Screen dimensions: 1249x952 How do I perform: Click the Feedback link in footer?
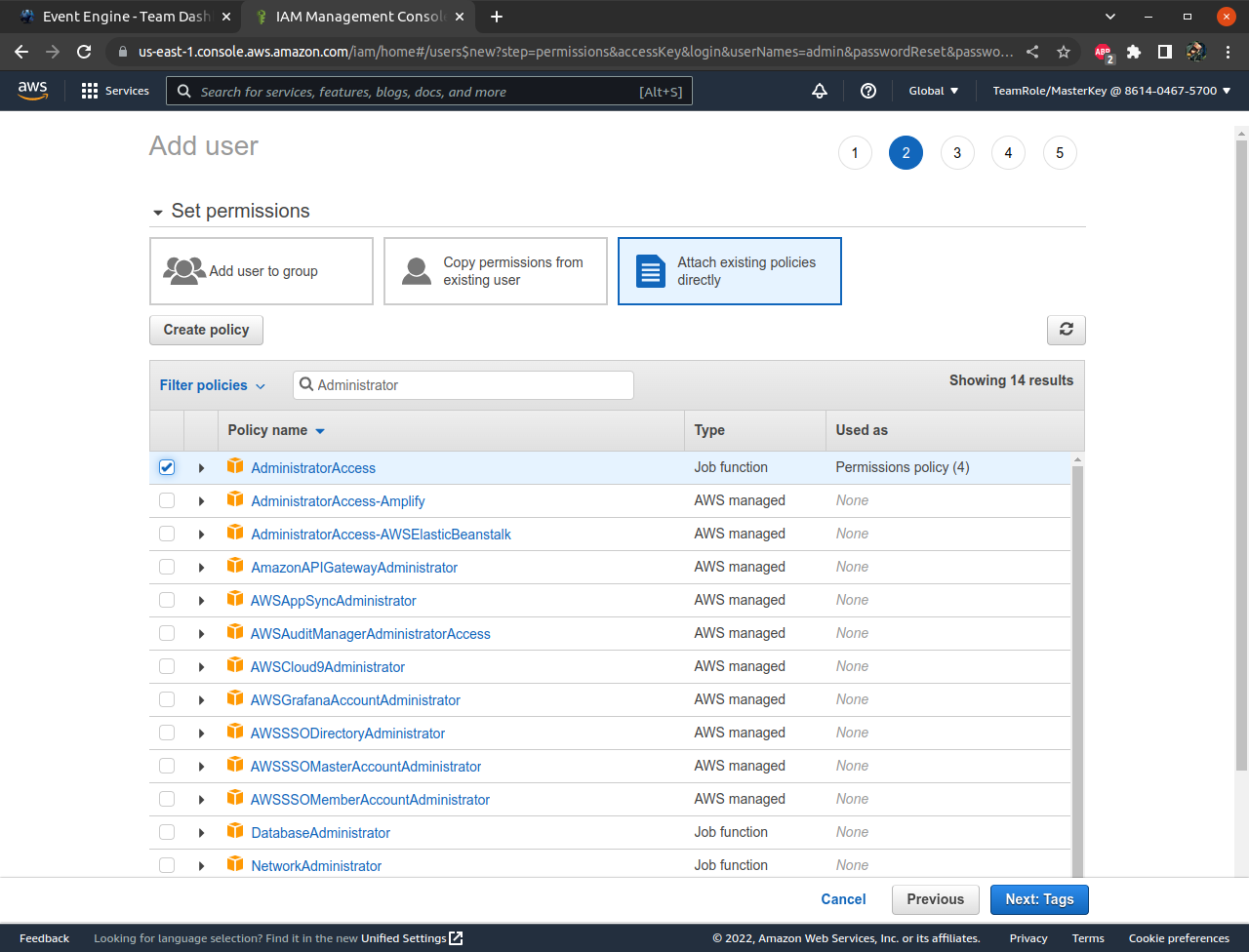[44, 938]
